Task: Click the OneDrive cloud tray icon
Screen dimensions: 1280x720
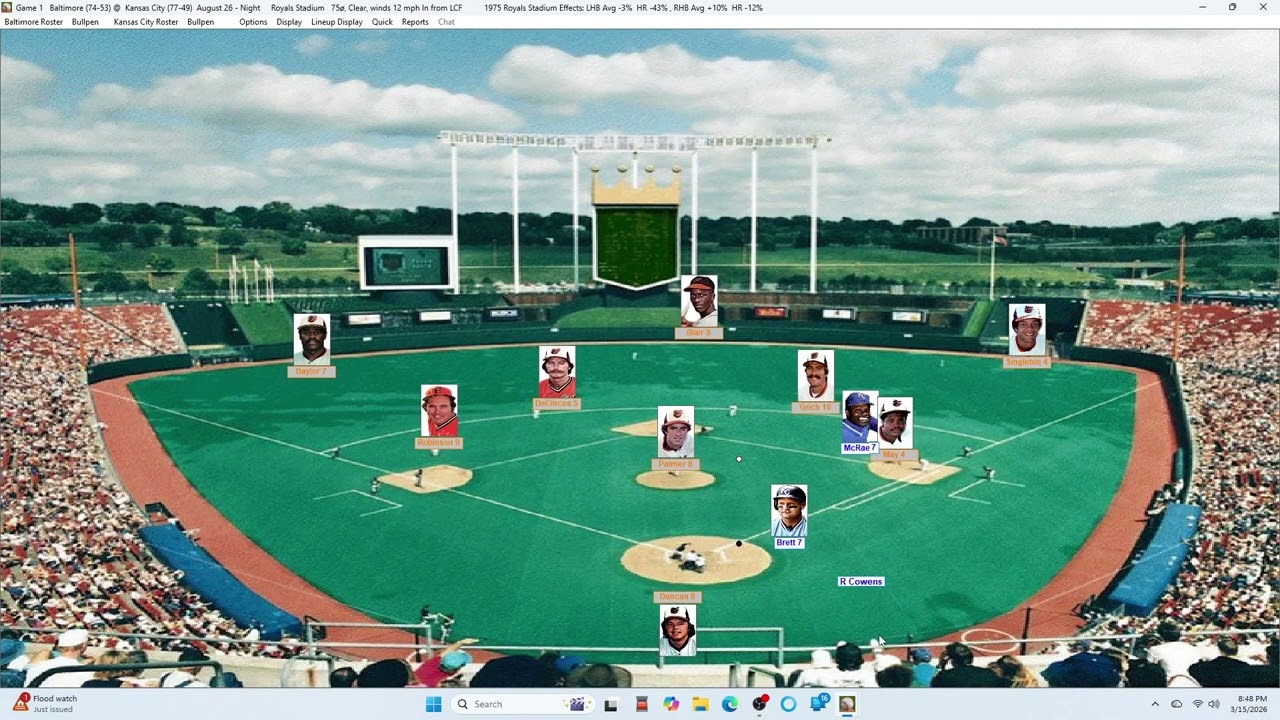Action: pyautogui.click(x=1176, y=704)
